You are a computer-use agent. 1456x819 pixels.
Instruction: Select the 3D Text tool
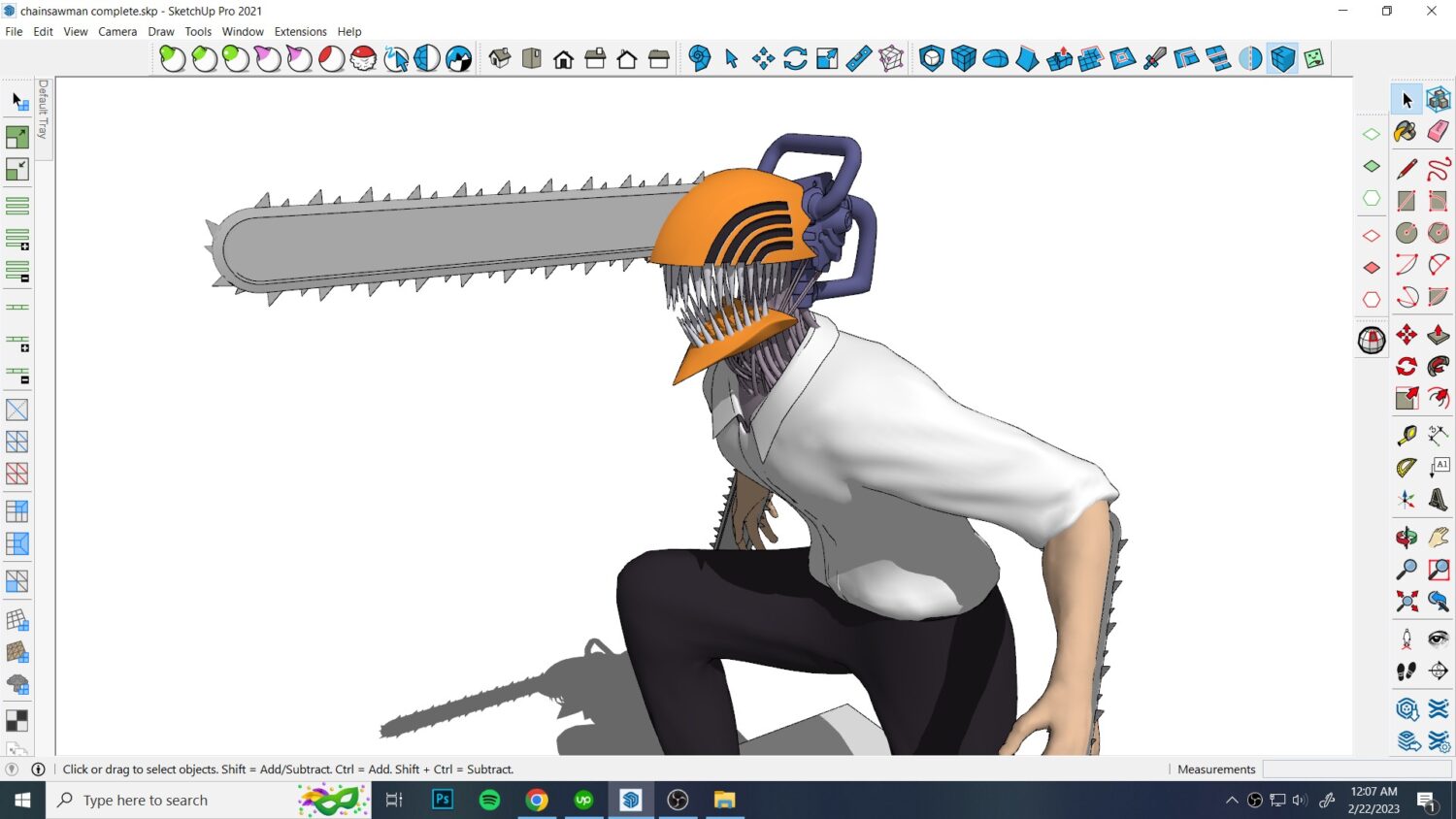(1439, 500)
